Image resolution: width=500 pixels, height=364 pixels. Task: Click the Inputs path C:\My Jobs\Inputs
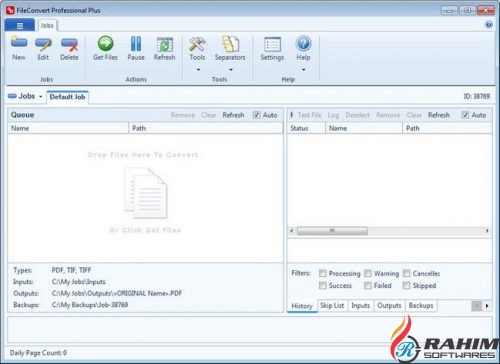point(79,282)
